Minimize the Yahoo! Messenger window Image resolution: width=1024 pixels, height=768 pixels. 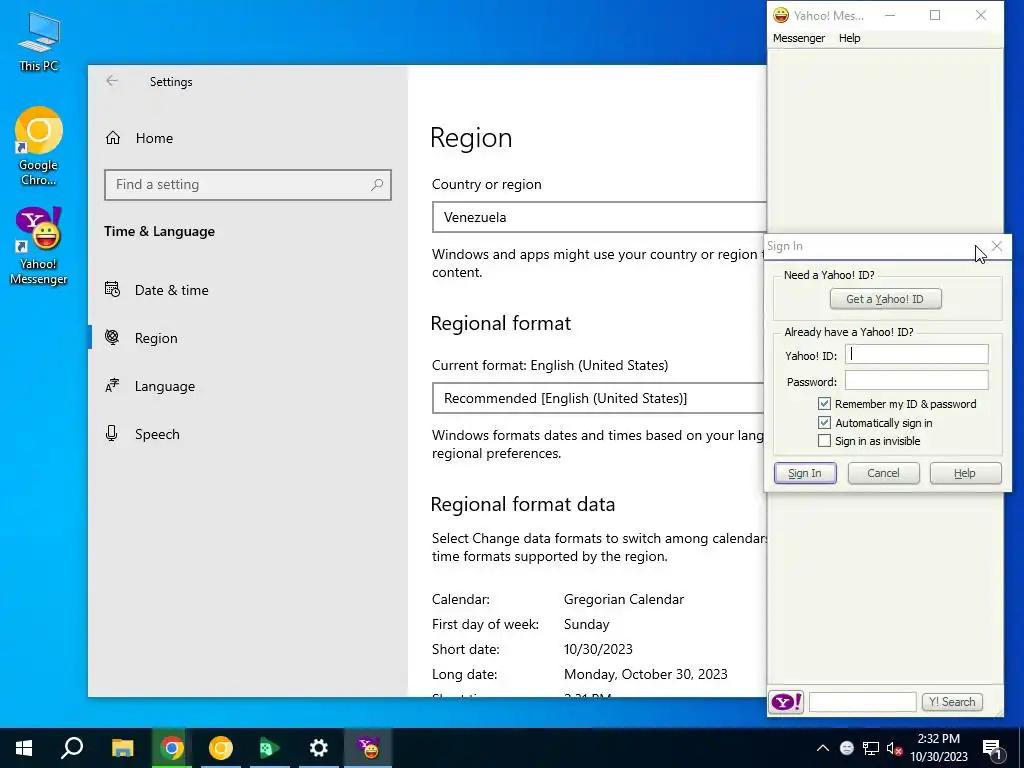tap(889, 15)
